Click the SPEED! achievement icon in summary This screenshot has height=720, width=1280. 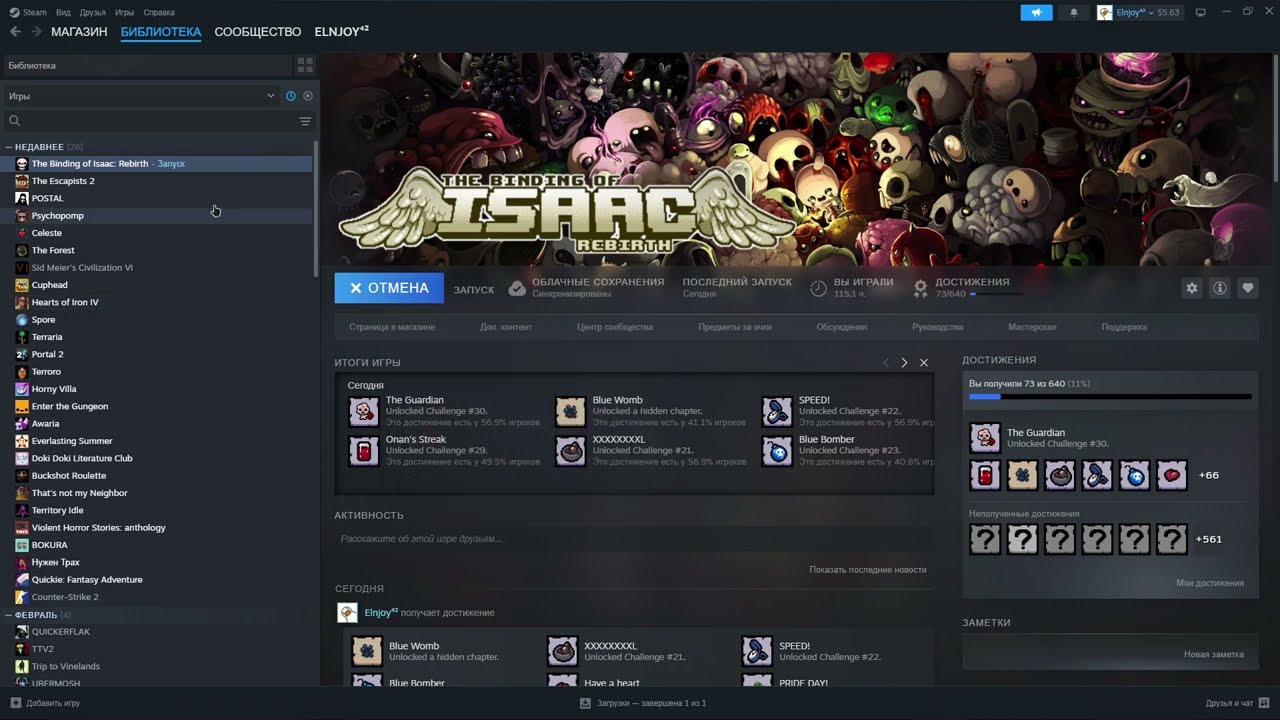[x=777, y=411]
